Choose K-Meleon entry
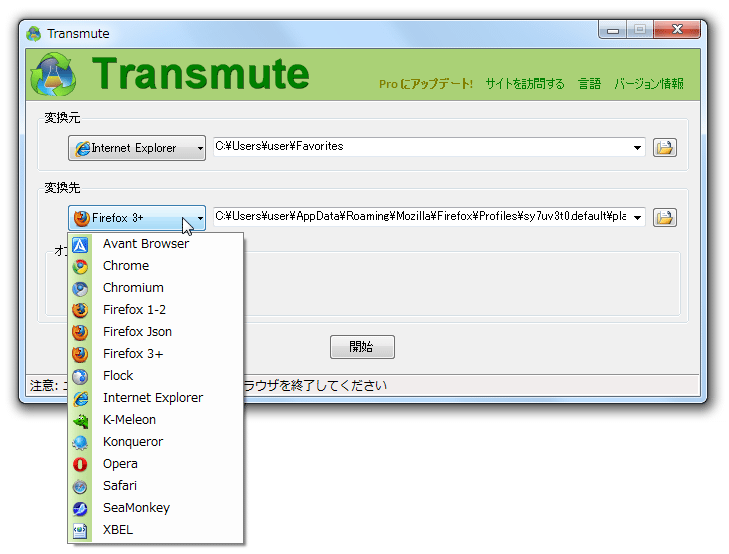 tap(156, 420)
